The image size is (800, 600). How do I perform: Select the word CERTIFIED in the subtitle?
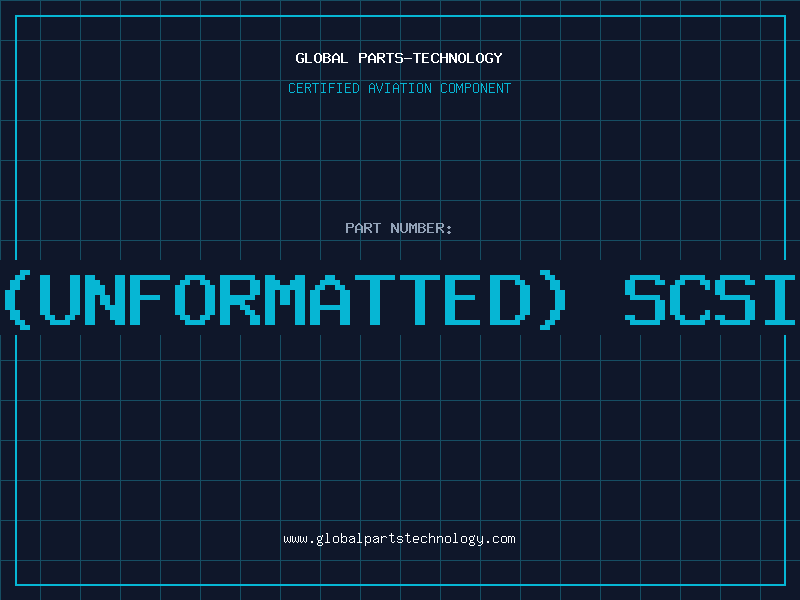point(324,88)
